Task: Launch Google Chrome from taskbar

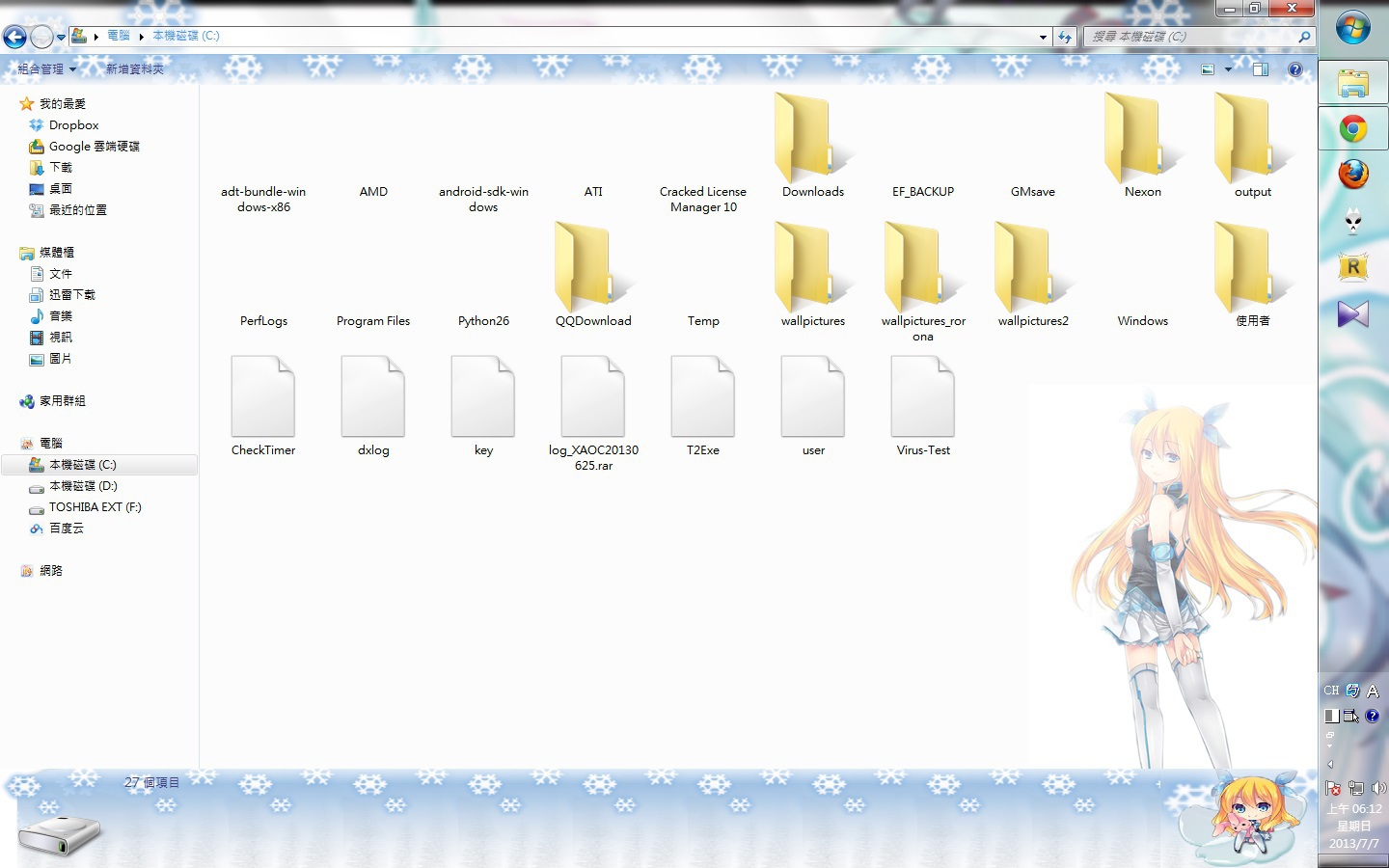Action: (1353, 128)
